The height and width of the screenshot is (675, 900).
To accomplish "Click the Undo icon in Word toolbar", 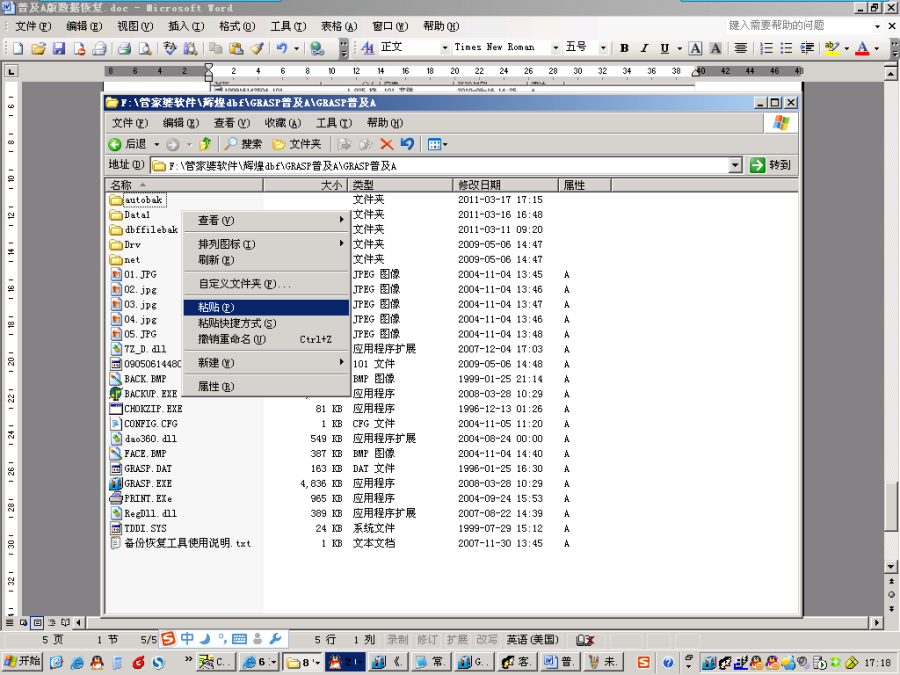I will click(283, 48).
